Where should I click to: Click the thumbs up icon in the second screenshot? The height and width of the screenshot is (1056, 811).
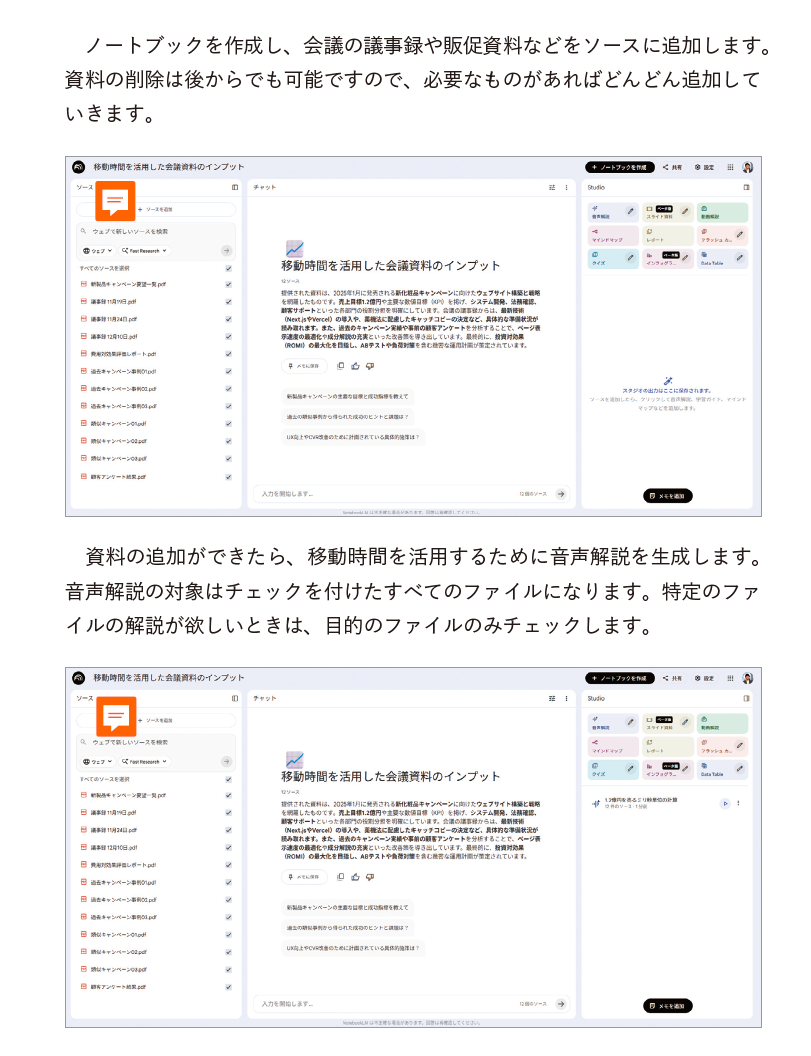tap(355, 876)
